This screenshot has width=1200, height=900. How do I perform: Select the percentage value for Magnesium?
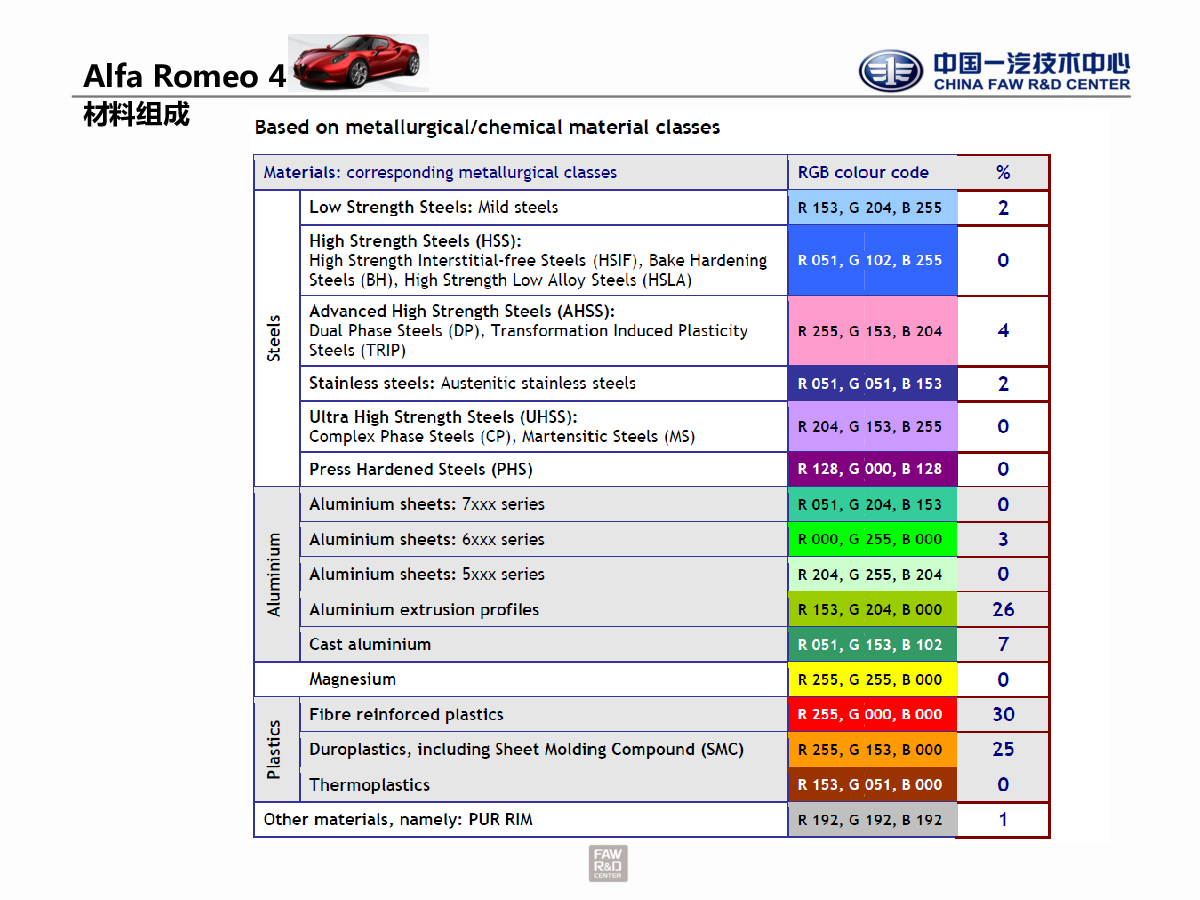[1003, 679]
